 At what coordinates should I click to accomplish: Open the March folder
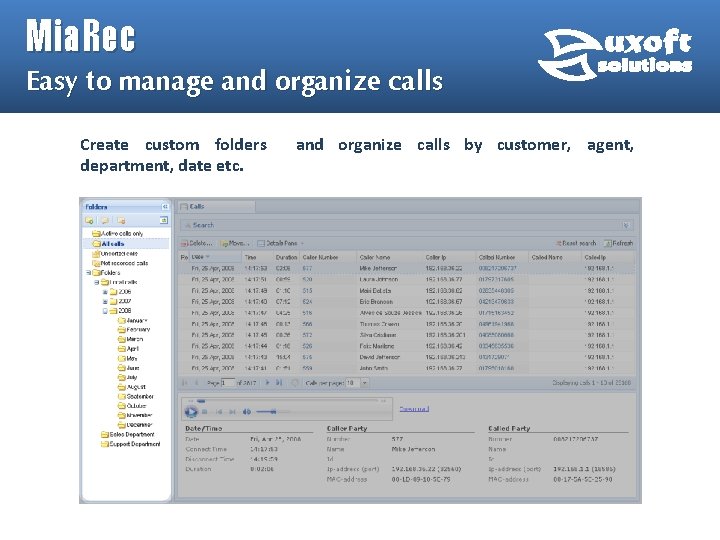pos(130,339)
